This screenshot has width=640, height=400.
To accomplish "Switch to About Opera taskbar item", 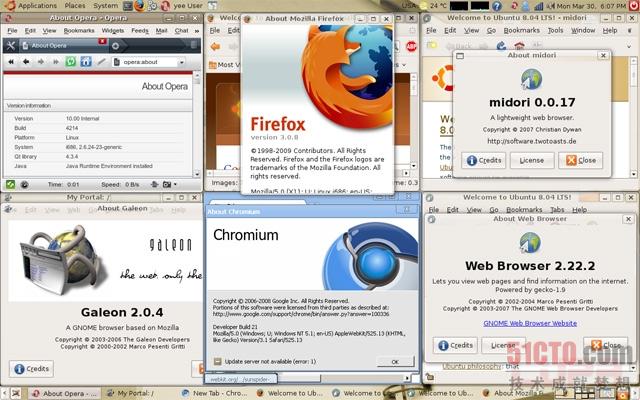I will (x=65, y=393).
